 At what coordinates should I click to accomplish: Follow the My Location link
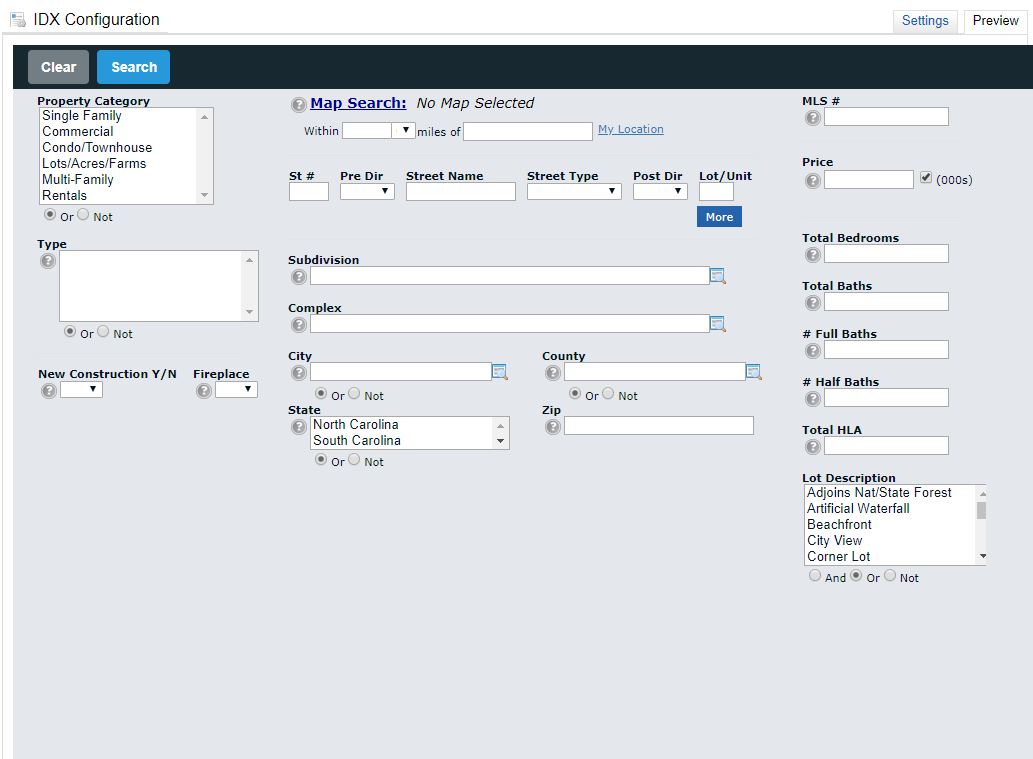630,129
